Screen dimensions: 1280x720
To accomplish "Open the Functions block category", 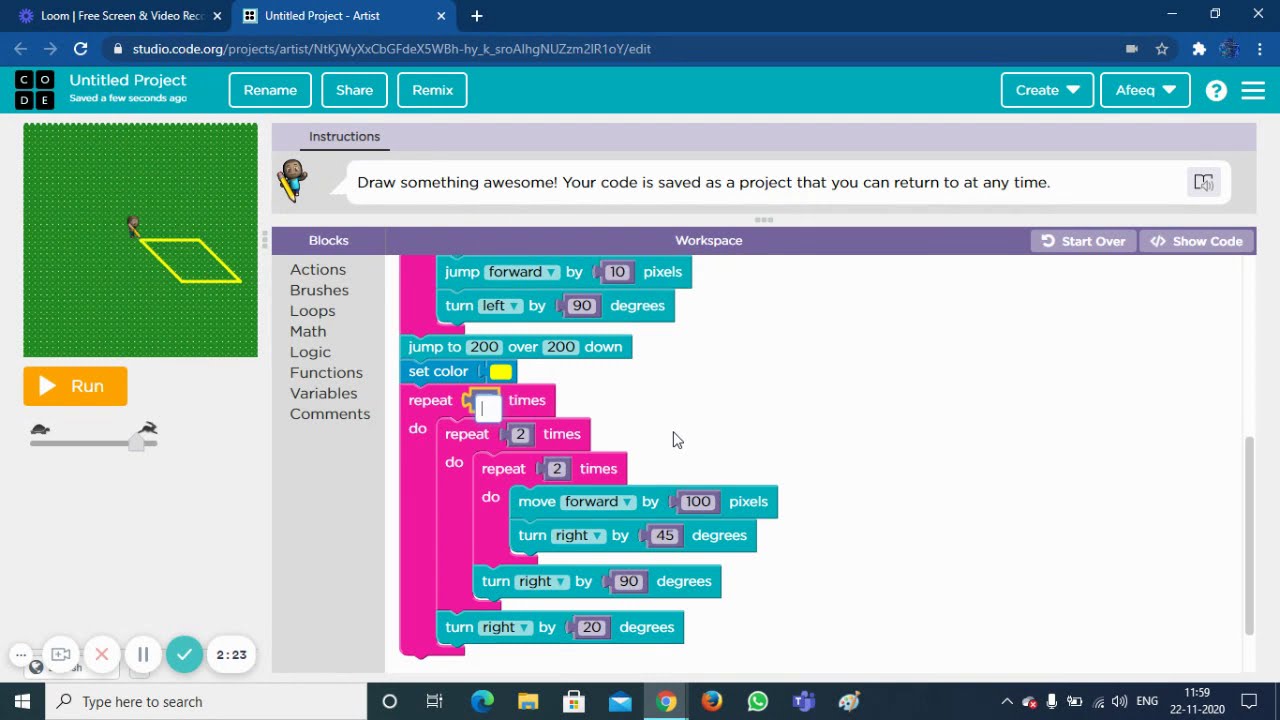I will pyautogui.click(x=326, y=373).
